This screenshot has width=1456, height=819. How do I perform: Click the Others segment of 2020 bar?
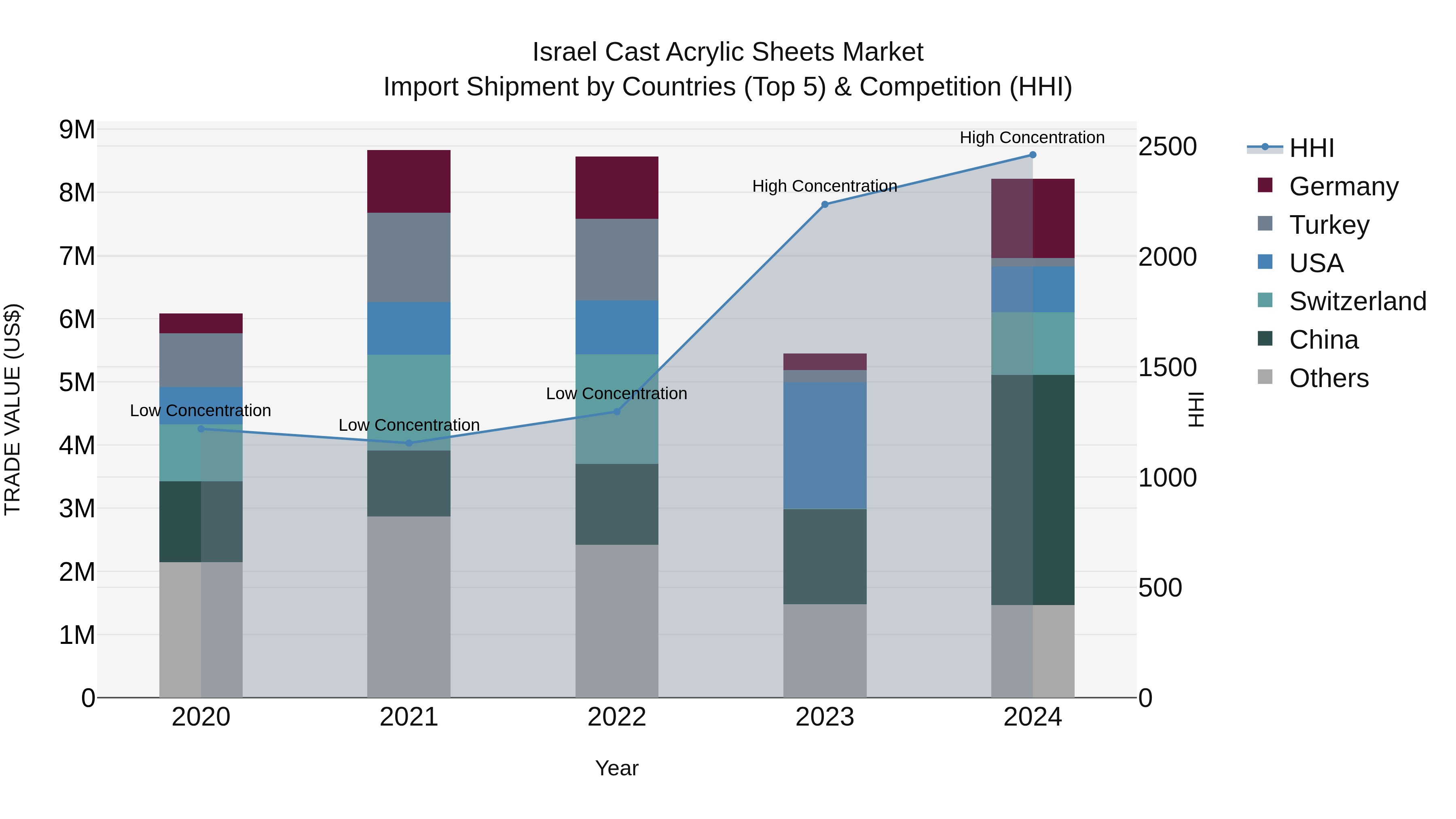tap(201, 630)
